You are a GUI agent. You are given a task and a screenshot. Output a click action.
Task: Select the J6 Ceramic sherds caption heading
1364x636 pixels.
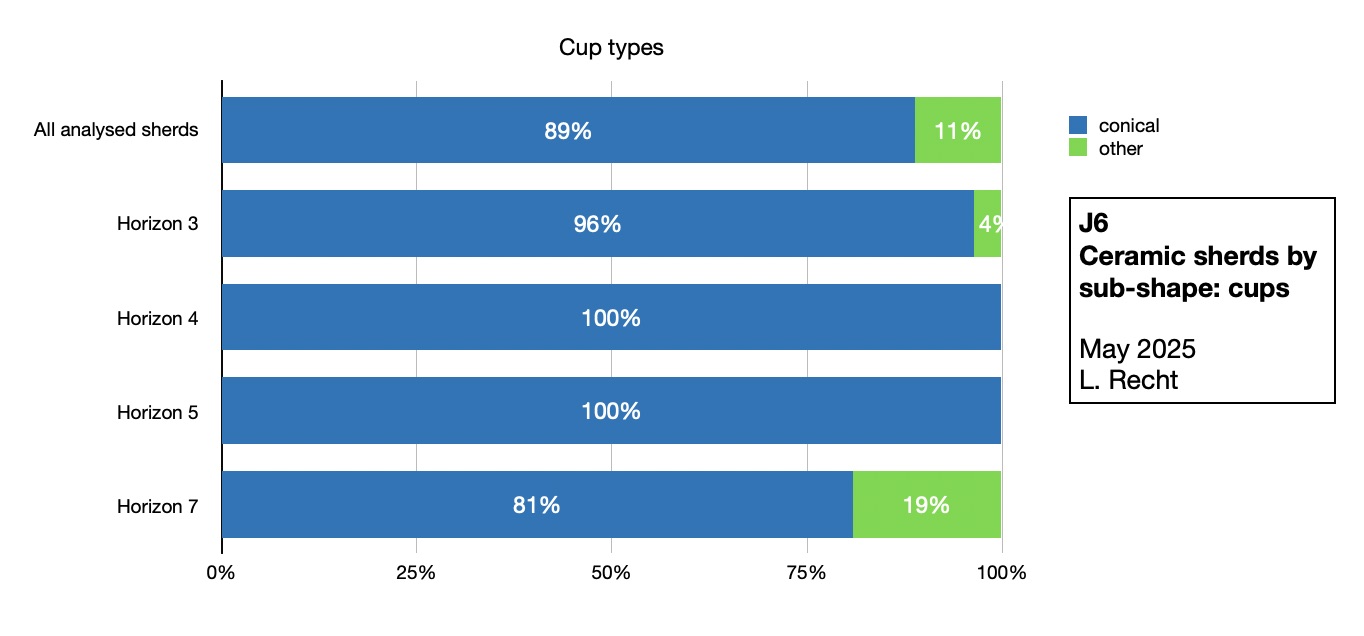pos(1198,256)
